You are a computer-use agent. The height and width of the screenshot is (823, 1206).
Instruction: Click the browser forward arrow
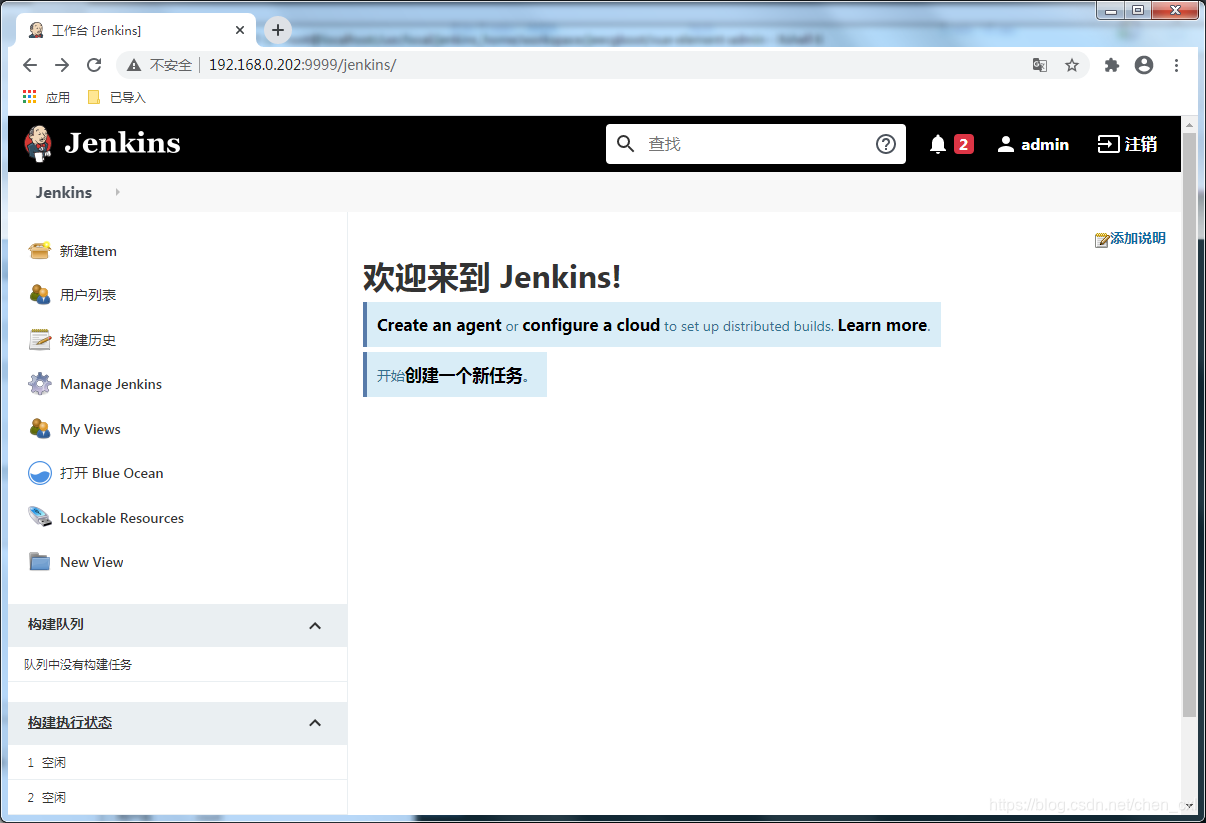point(62,65)
